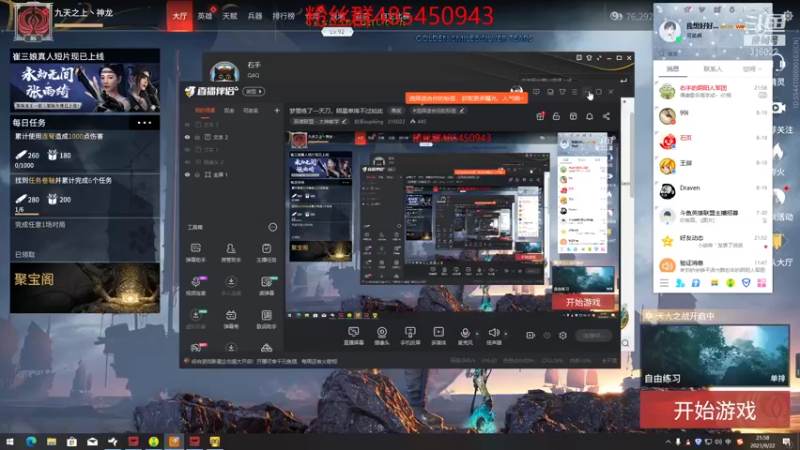Toggle preview eye icon beside settings gear
800x450 pixels.
click(547, 335)
